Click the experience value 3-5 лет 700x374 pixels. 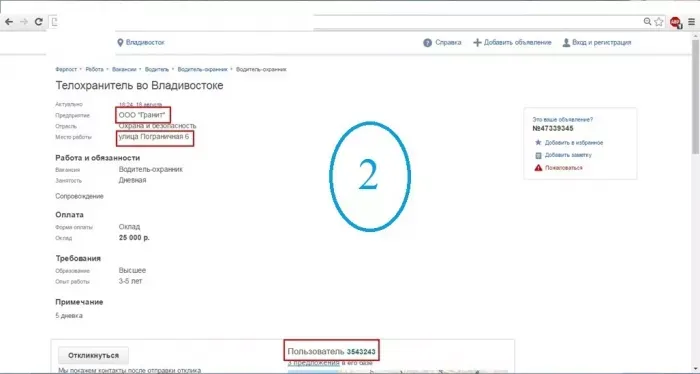130,281
